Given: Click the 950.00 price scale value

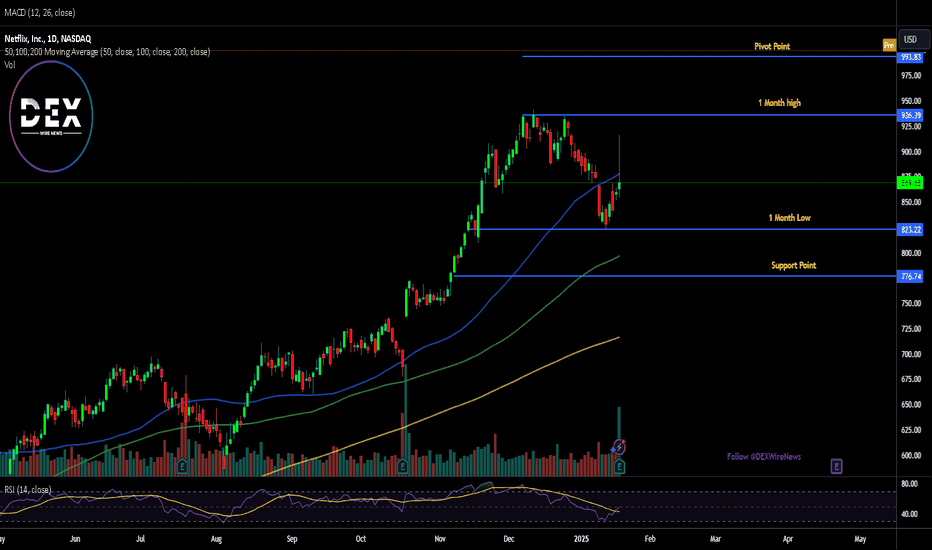Looking at the screenshot, I should 911,101.
